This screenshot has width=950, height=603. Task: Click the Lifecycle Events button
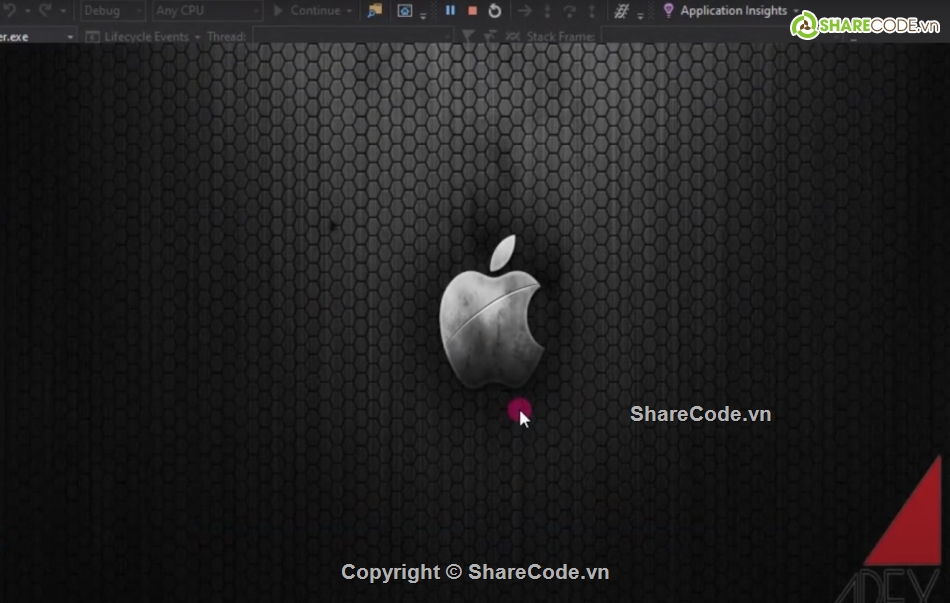pos(145,37)
